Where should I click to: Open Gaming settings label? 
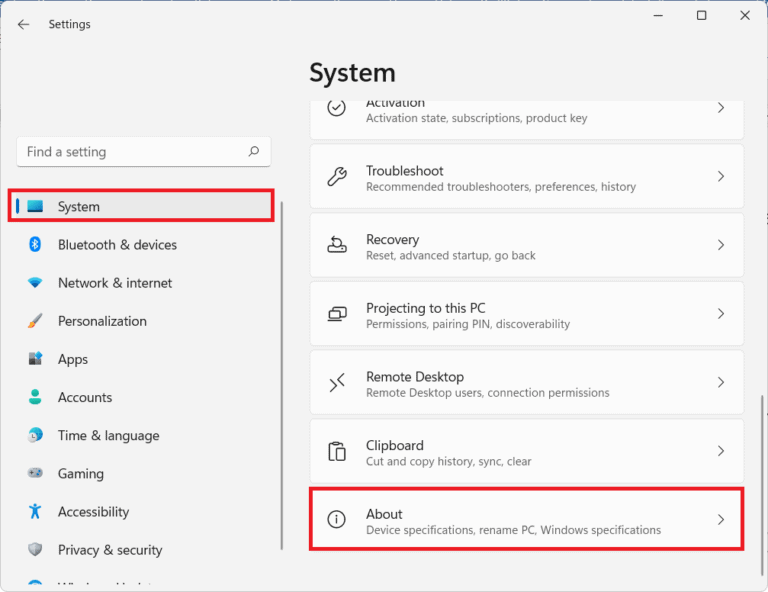[81, 474]
